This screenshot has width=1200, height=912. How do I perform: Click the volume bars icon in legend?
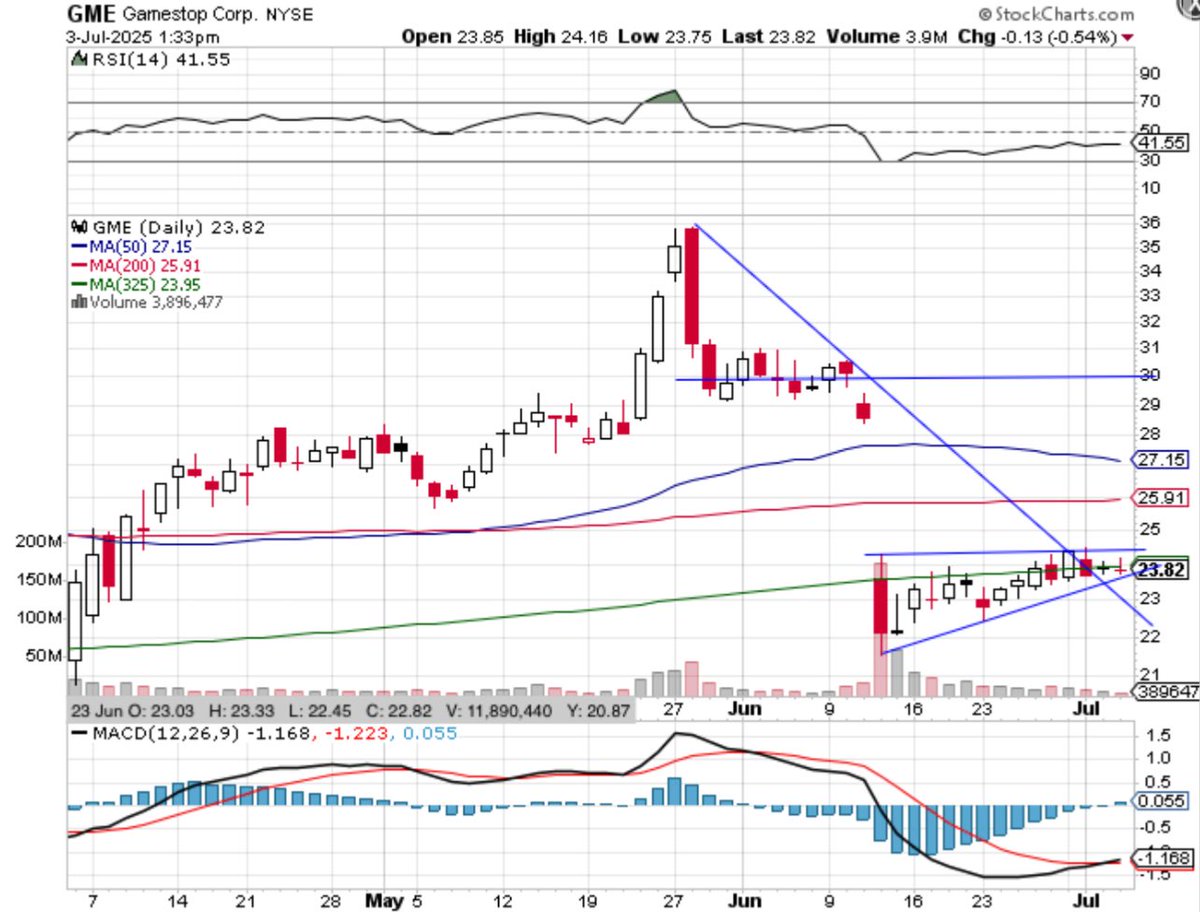pos(78,303)
